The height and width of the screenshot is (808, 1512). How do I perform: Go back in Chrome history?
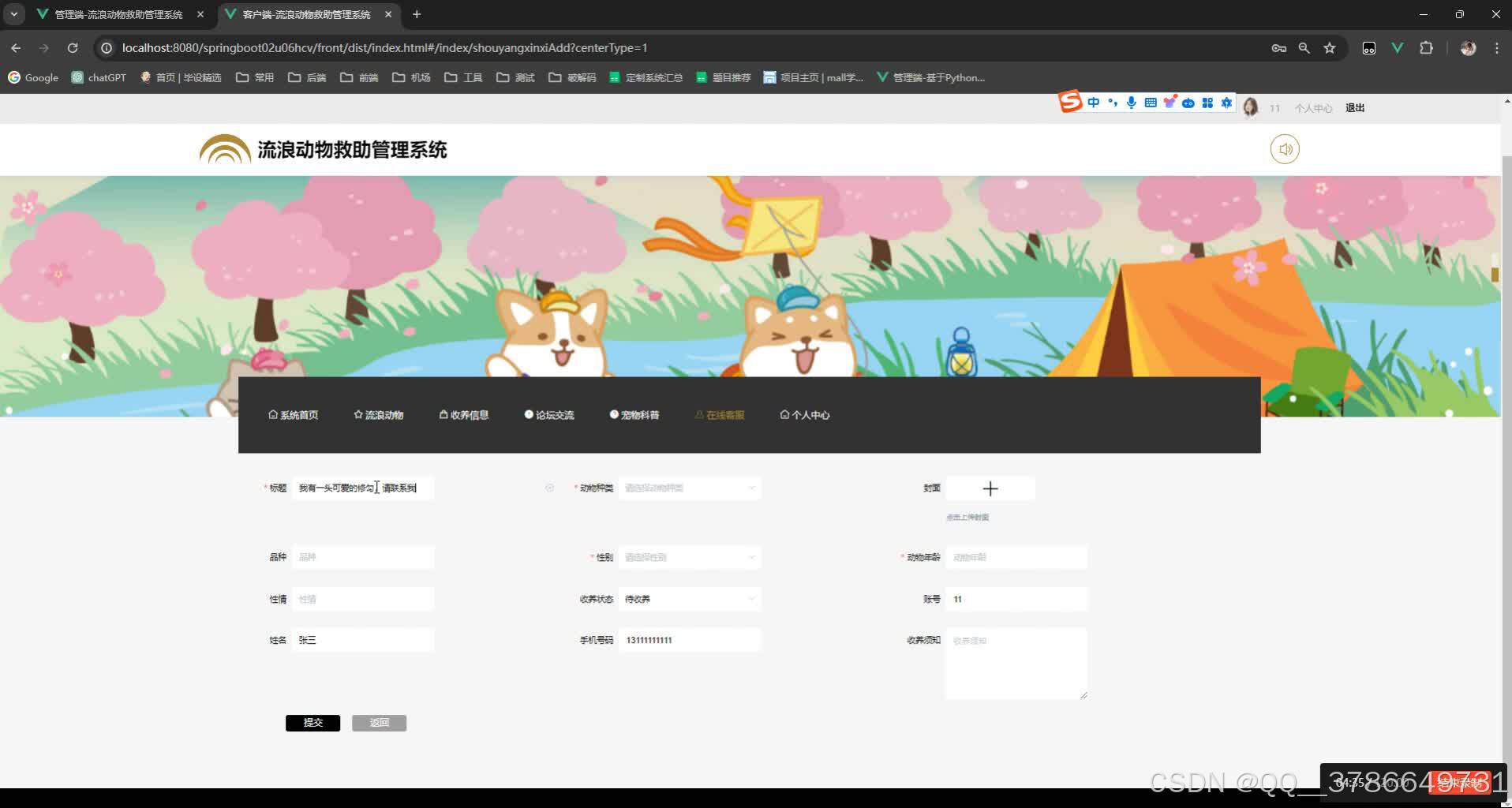(x=16, y=48)
